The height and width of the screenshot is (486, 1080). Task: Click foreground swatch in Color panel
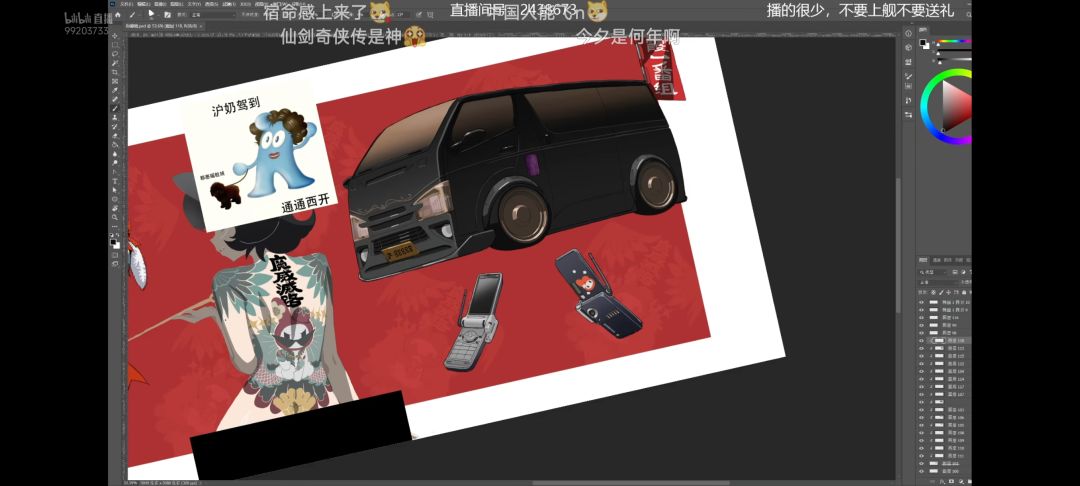(x=922, y=42)
